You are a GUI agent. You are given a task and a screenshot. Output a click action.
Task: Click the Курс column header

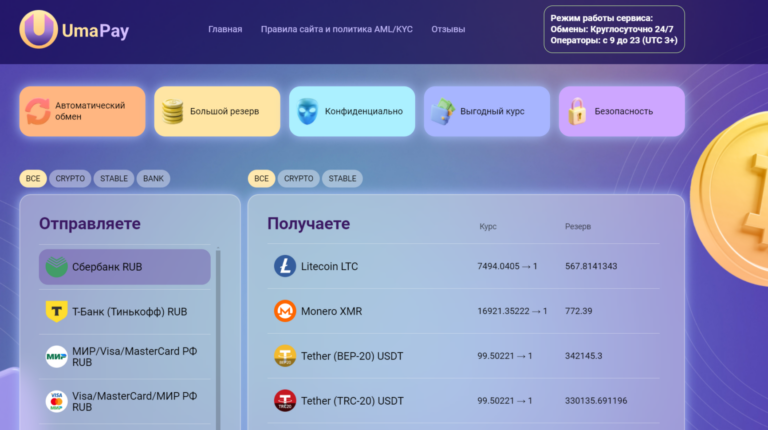488,226
